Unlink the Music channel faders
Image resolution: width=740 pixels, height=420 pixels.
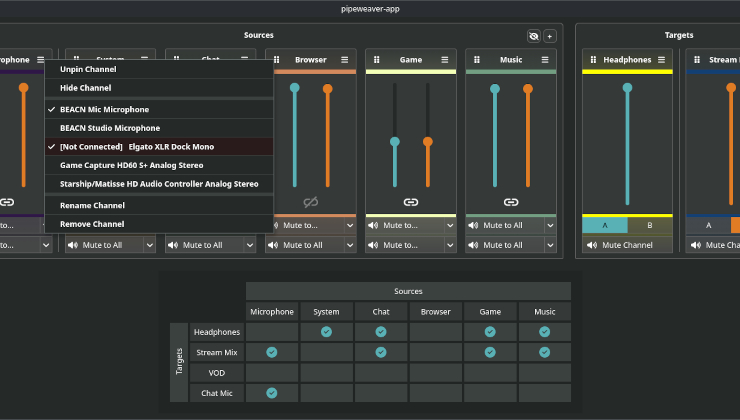(x=511, y=202)
